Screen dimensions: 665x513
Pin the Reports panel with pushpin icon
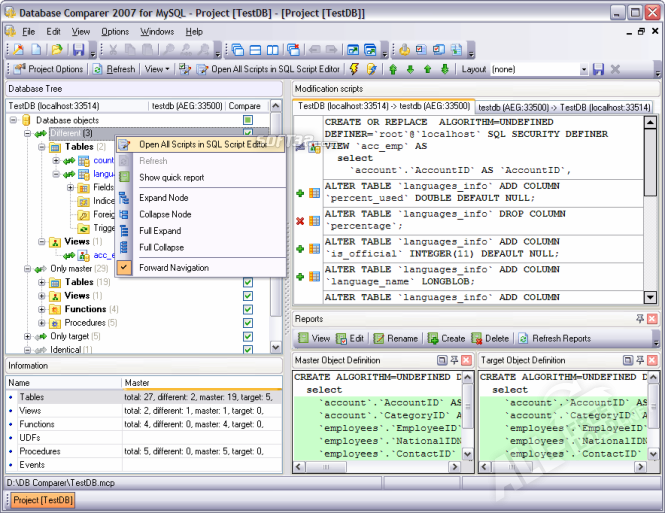[640, 319]
